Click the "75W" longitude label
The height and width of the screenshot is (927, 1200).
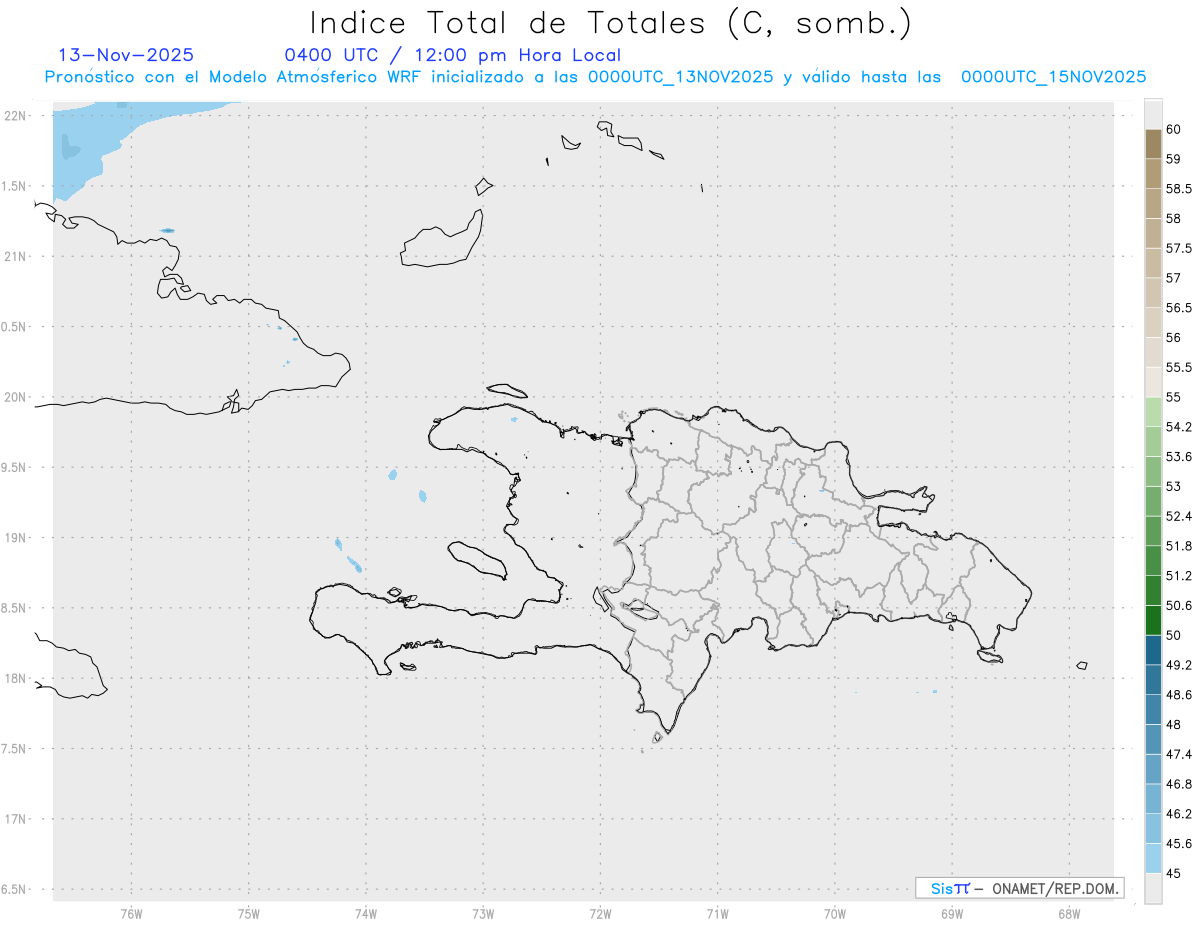249,913
